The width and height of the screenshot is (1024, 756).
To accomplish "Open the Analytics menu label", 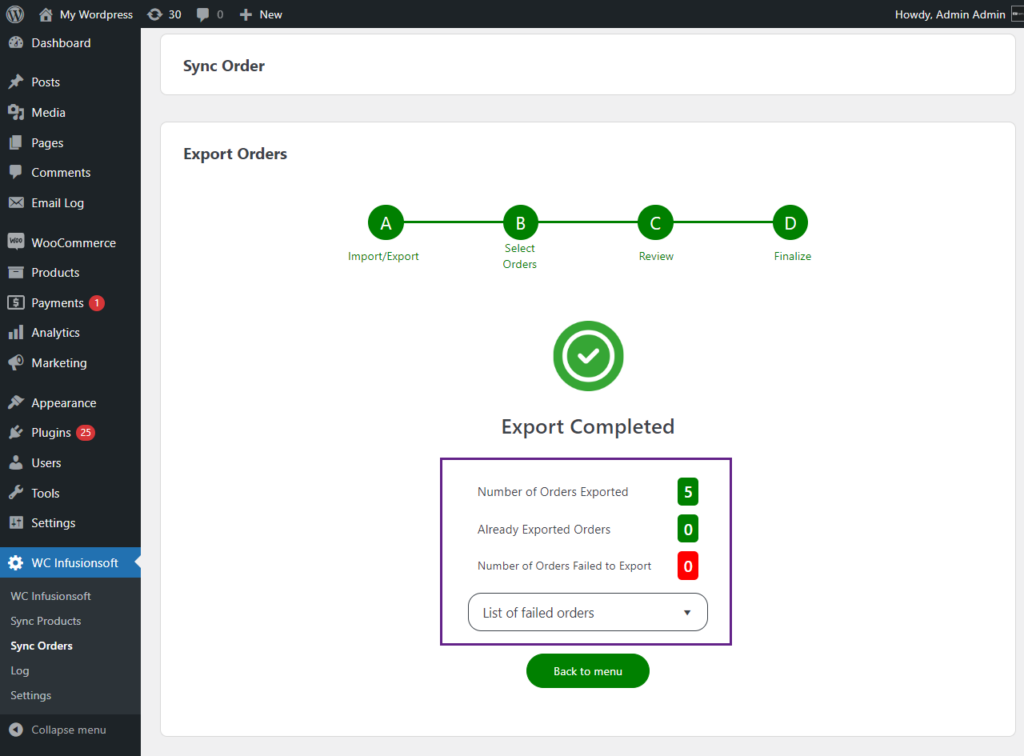I will tap(56, 332).
